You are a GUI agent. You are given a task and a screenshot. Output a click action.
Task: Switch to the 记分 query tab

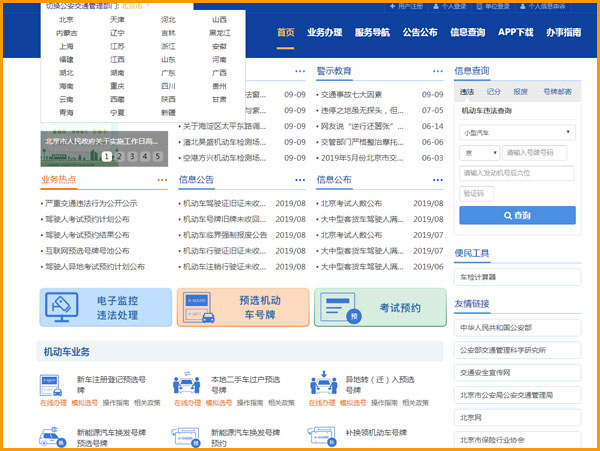pos(493,92)
